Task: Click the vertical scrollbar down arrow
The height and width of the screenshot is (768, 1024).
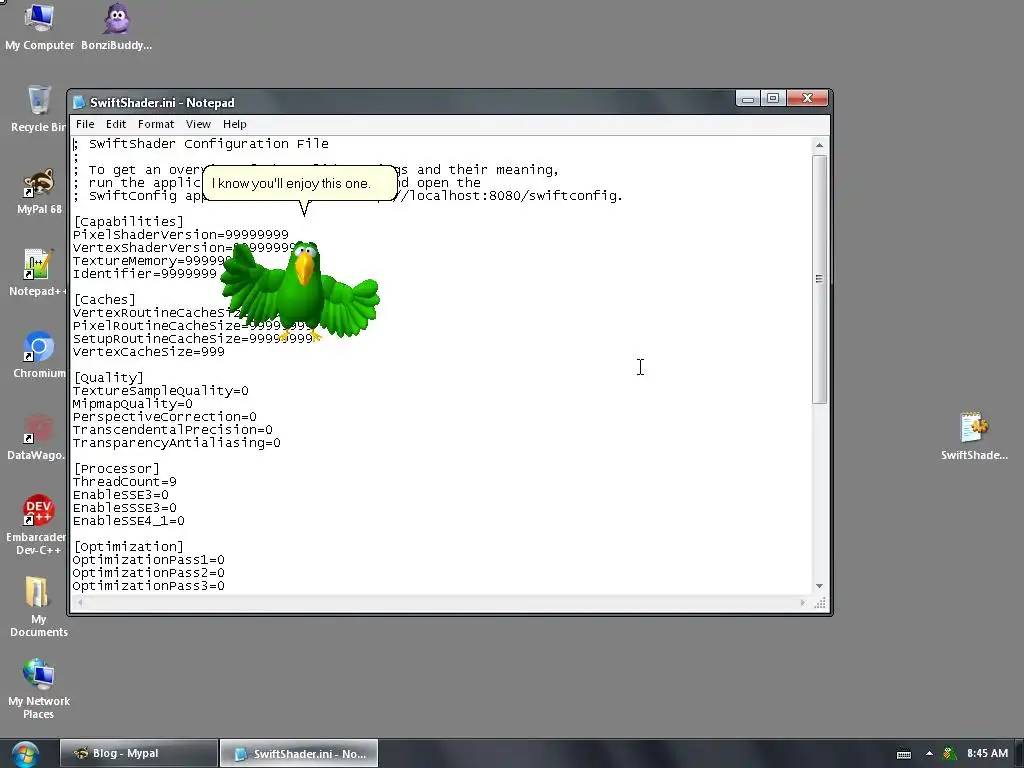Action: [x=819, y=586]
